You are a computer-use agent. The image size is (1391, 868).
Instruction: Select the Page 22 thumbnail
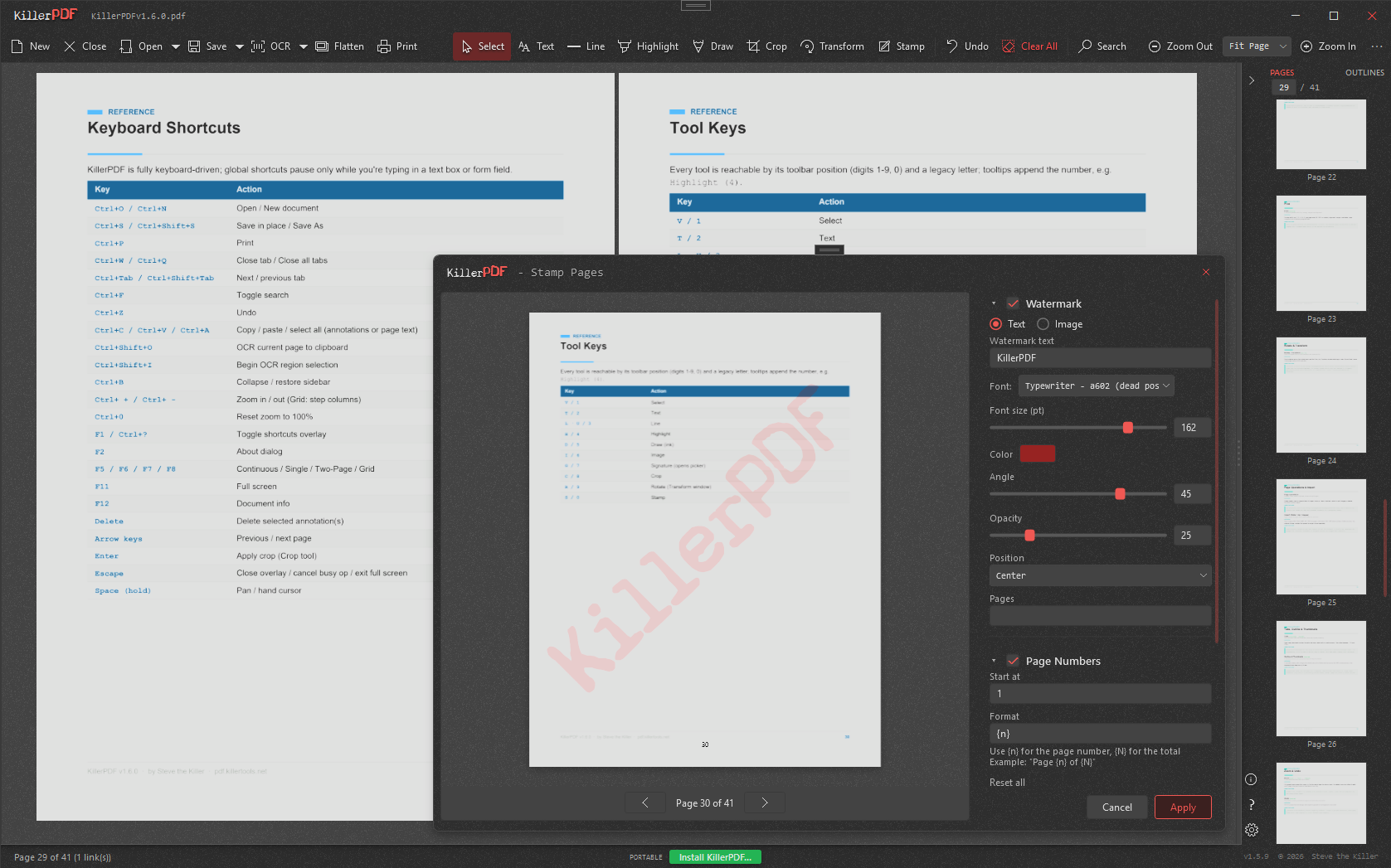(1321, 134)
